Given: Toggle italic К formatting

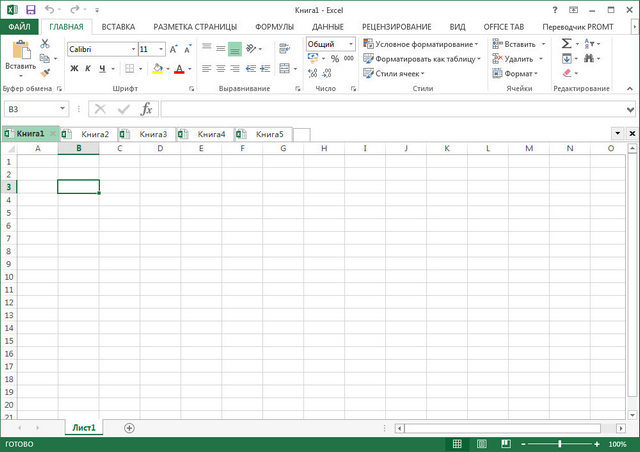Looking at the screenshot, I should 88,68.
